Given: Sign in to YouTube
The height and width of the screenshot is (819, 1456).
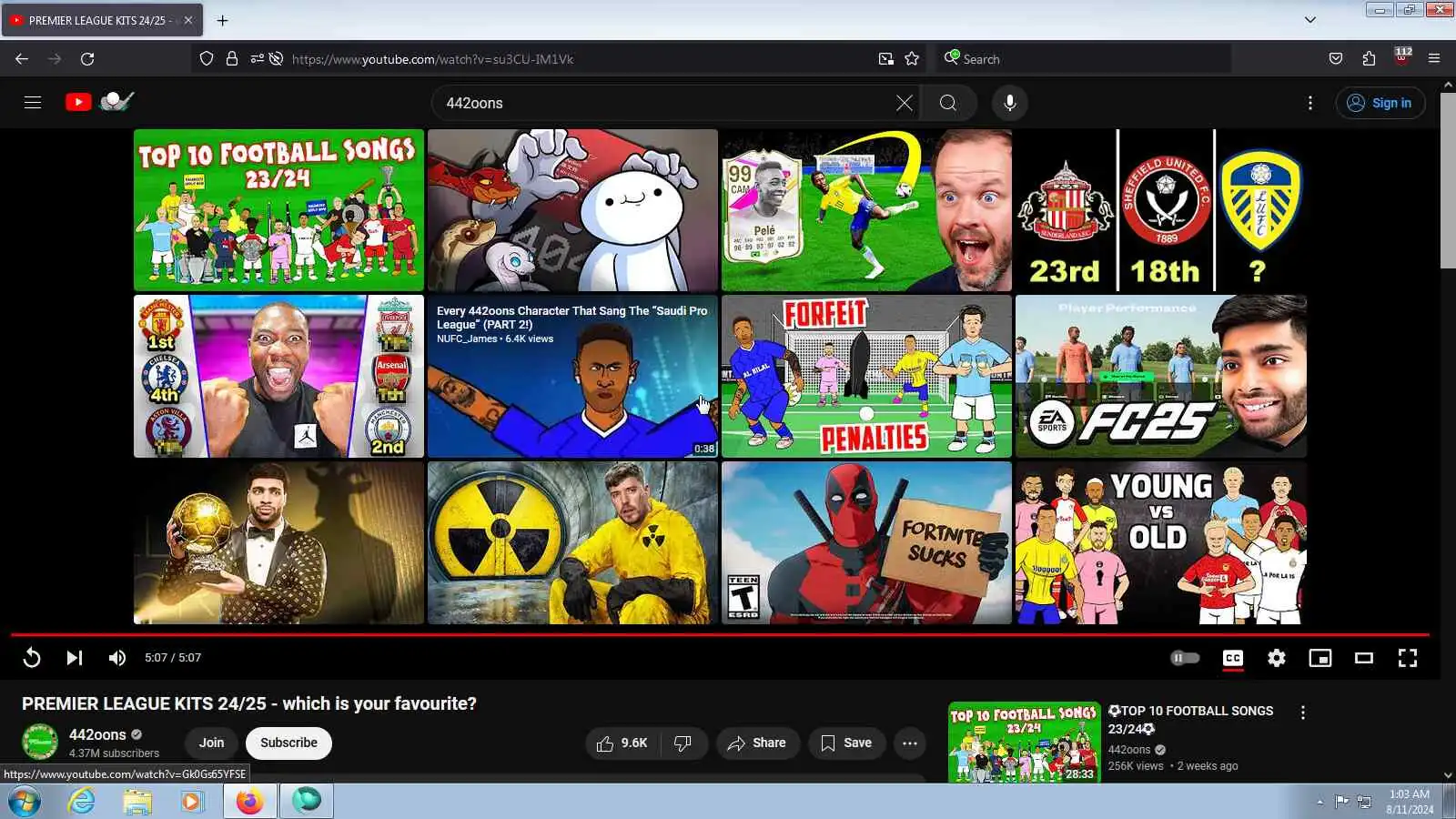Looking at the screenshot, I should (1380, 103).
